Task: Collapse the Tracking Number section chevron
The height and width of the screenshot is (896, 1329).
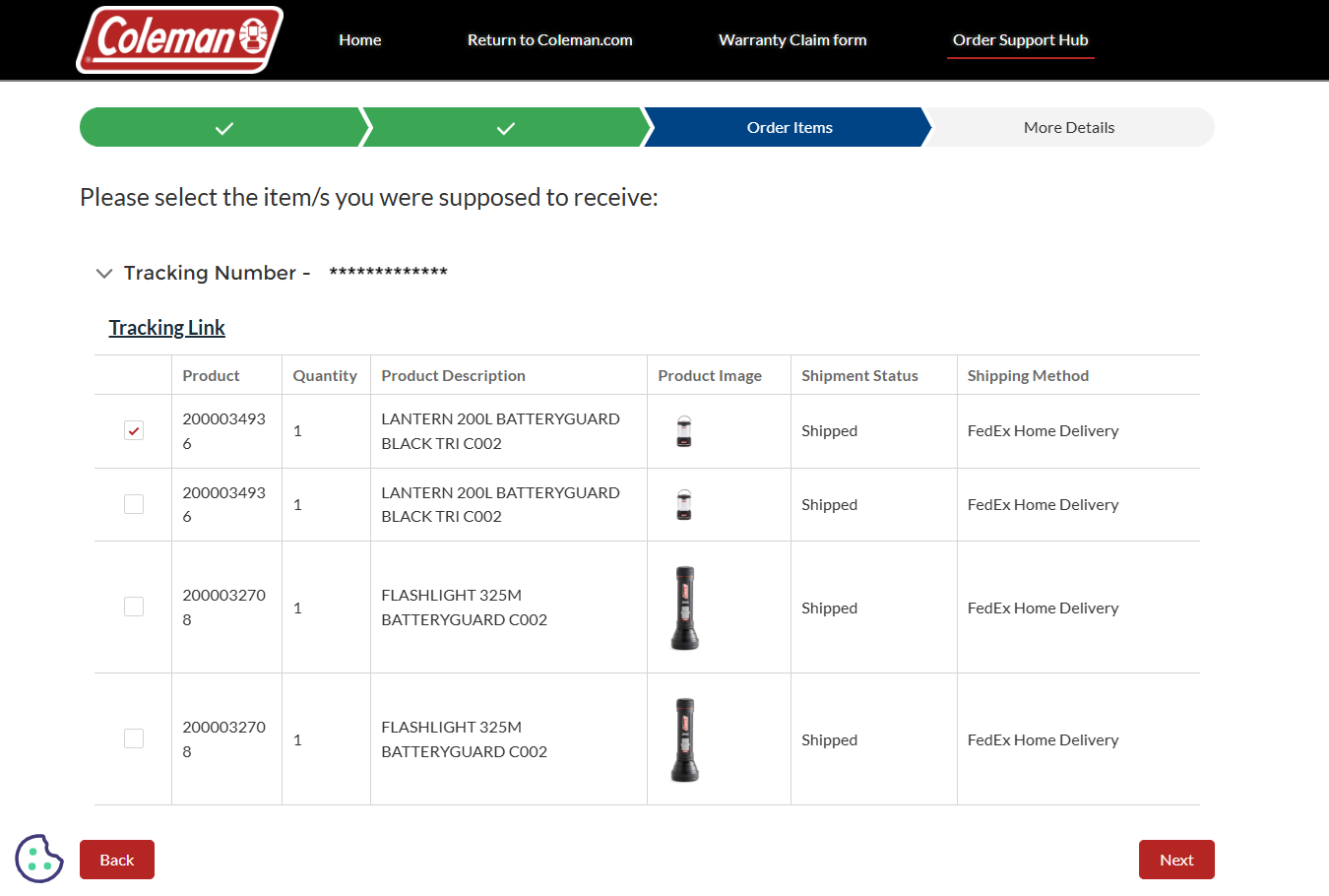Action: point(103,273)
